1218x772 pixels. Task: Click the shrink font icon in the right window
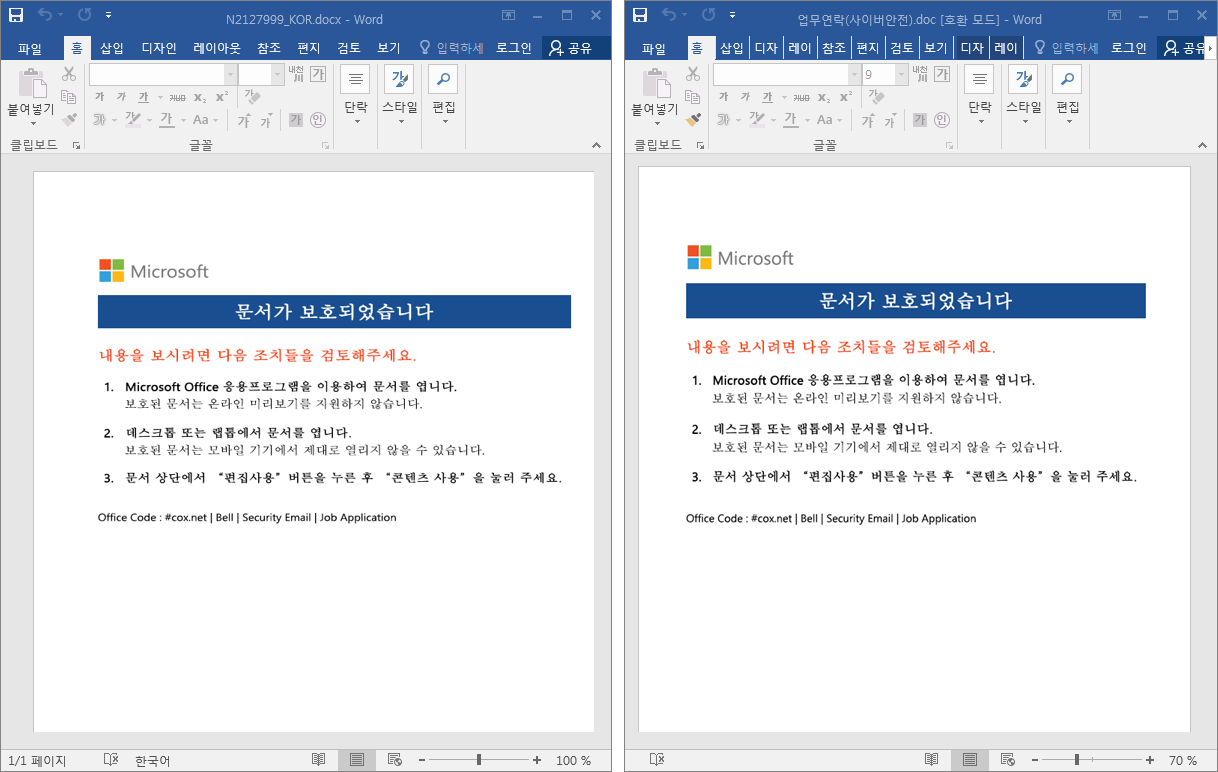coord(890,121)
